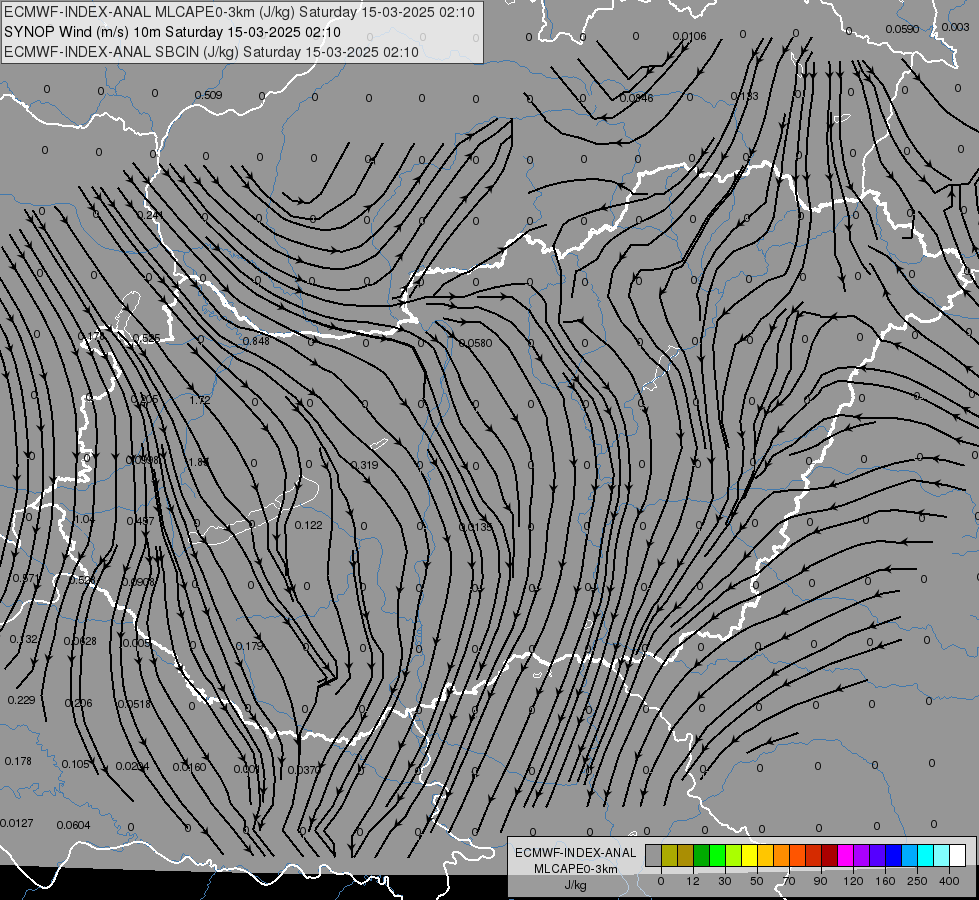
Task: Click the 0.319 grid value
Action: tap(365, 465)
